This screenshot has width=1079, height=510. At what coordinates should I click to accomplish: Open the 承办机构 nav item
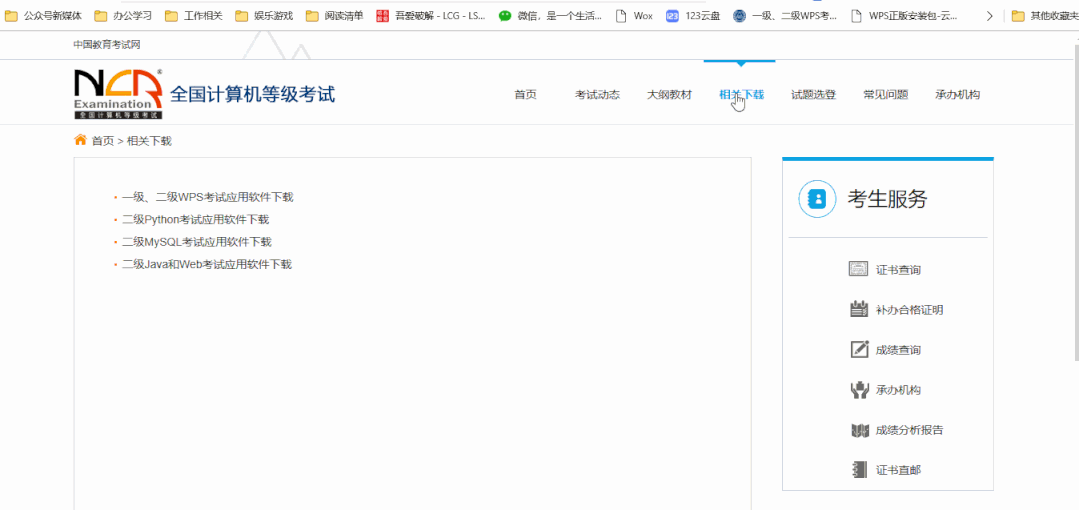pos(957,95)
